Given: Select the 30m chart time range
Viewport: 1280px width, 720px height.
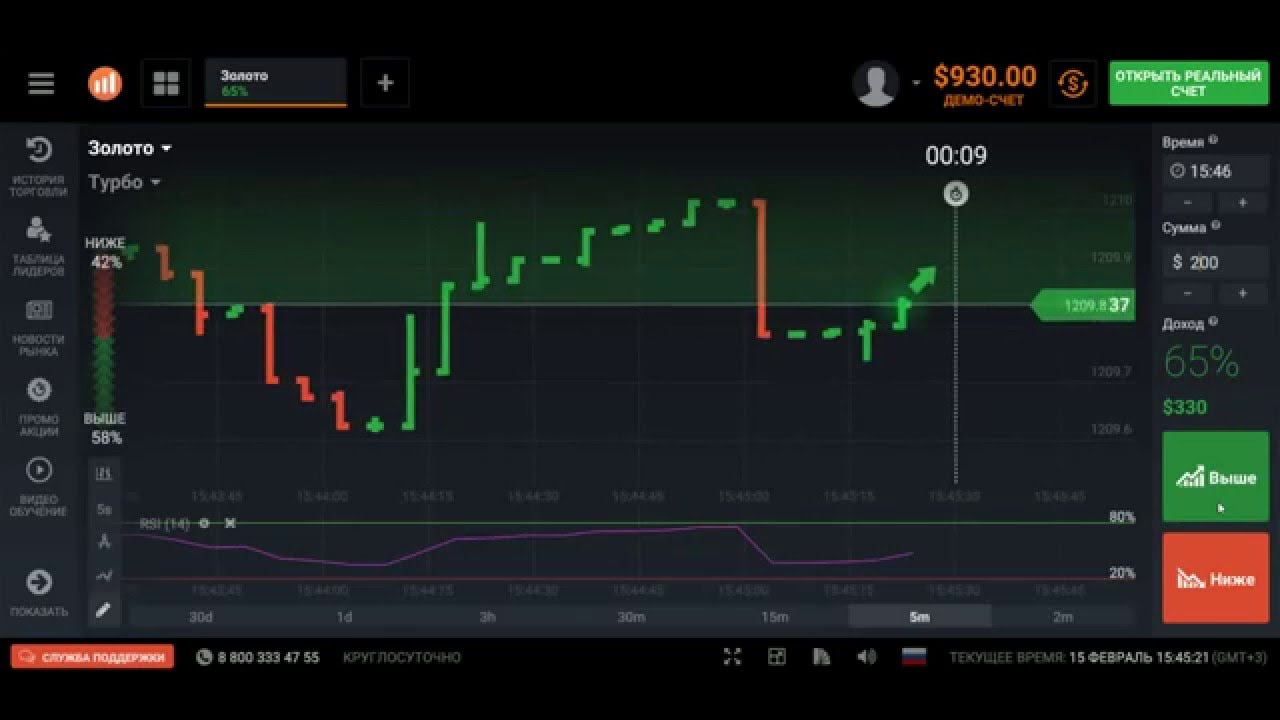Looking at the screenshot, I should point(631,617).
